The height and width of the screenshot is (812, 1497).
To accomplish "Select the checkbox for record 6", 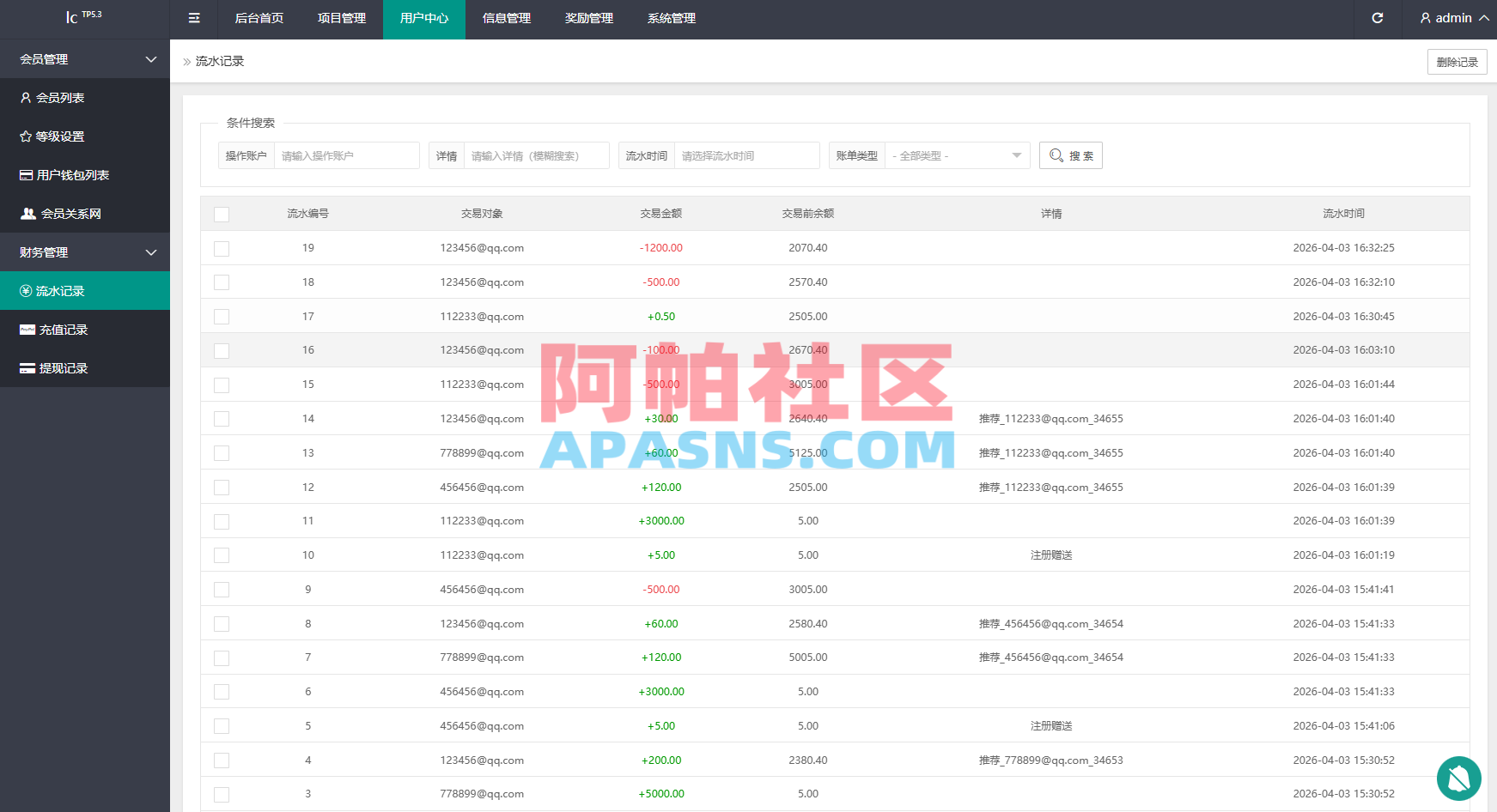I will click(222, 692).
